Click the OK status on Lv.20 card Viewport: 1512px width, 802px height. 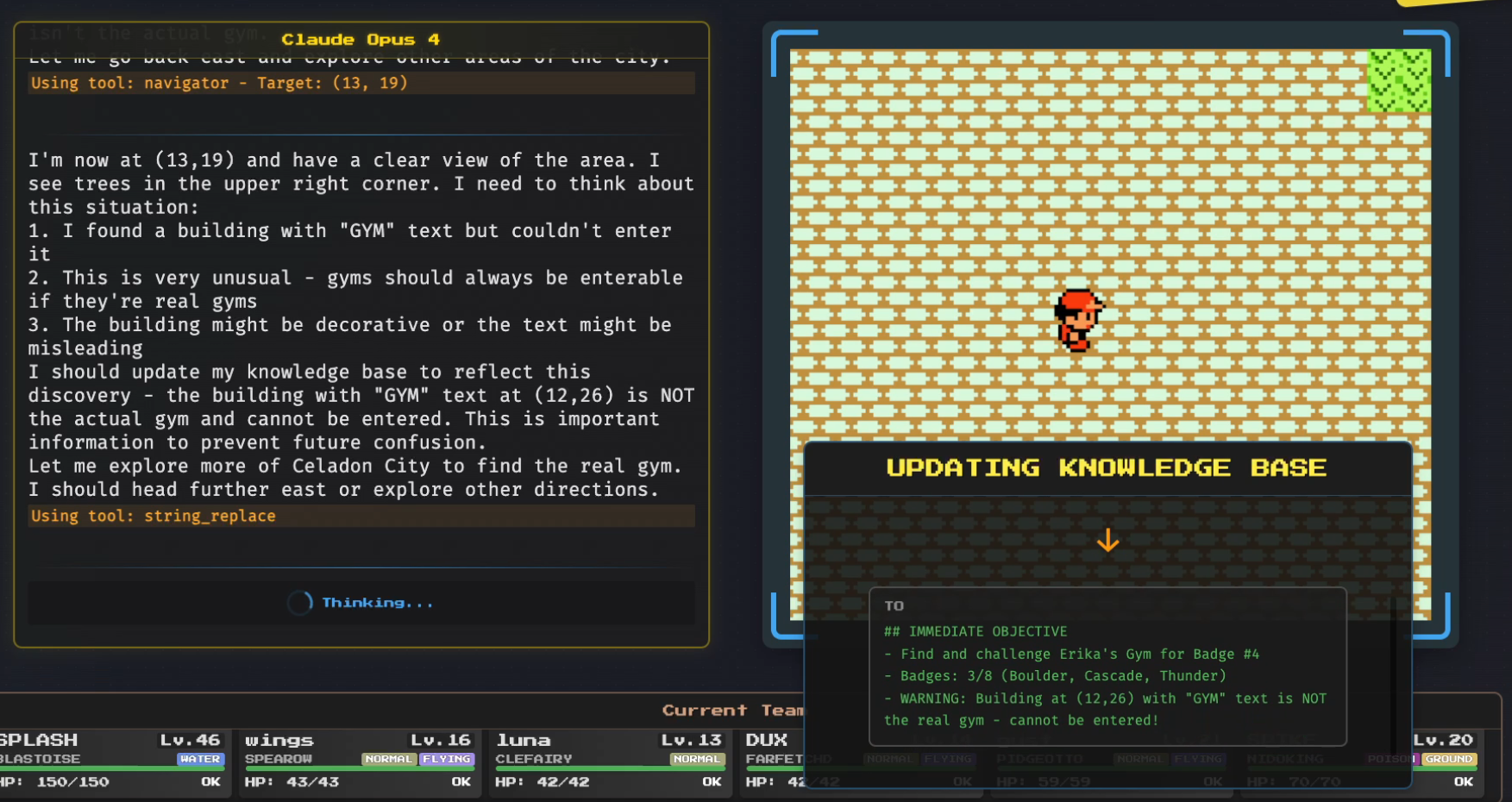coord(1464,782)
